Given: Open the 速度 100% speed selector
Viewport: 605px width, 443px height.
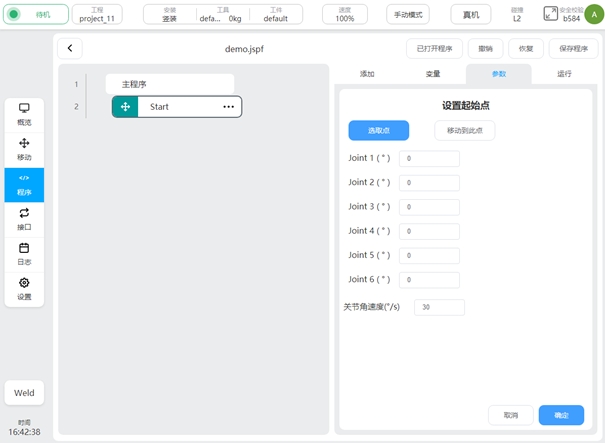Looking at the screenshot, I should tap(344, 14).
